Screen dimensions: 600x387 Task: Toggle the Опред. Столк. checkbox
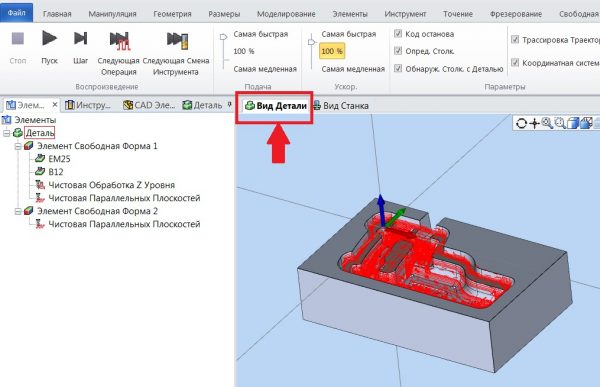398,51
